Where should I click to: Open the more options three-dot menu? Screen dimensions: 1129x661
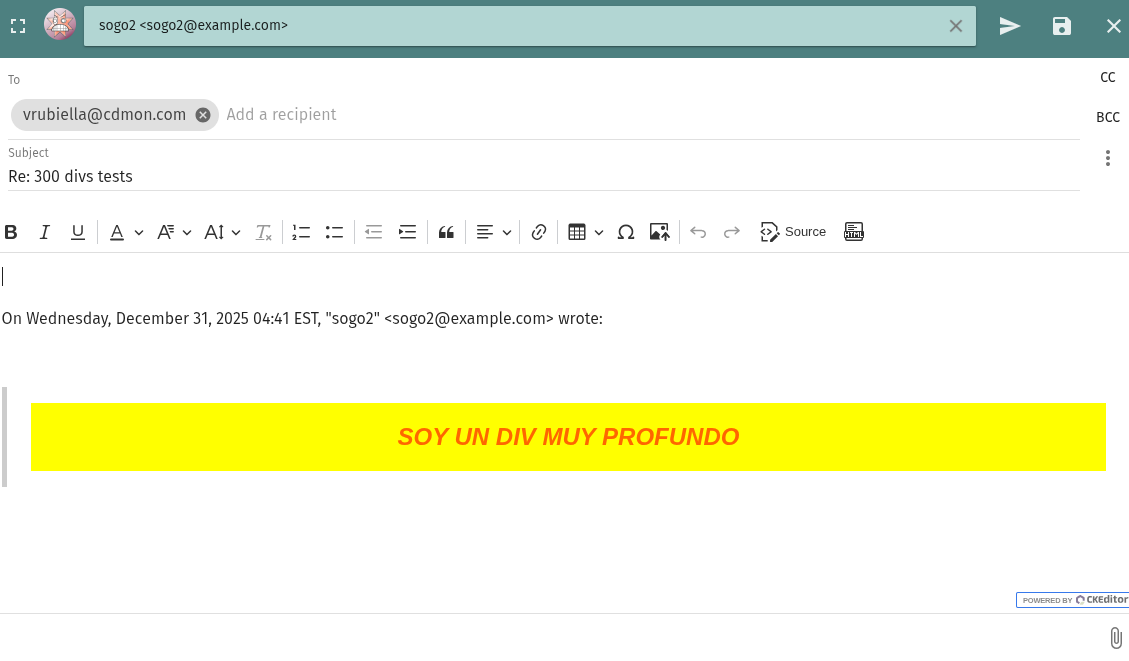(1108, 158)
